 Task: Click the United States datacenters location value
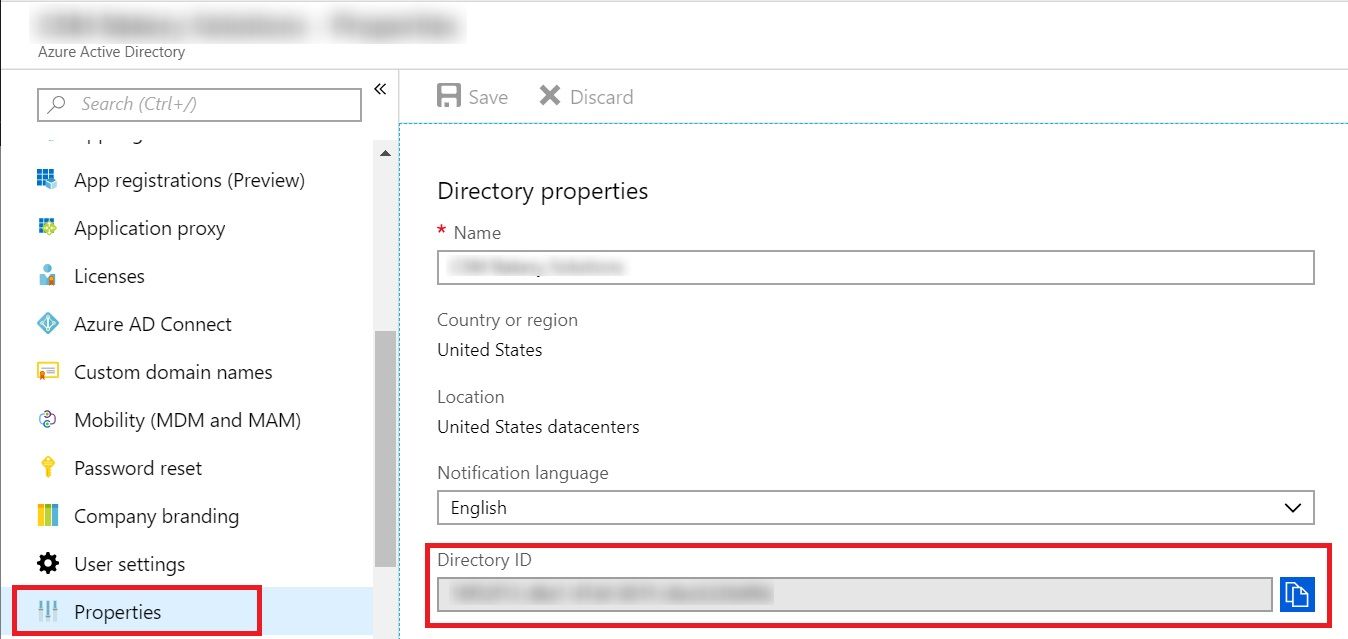538,427
